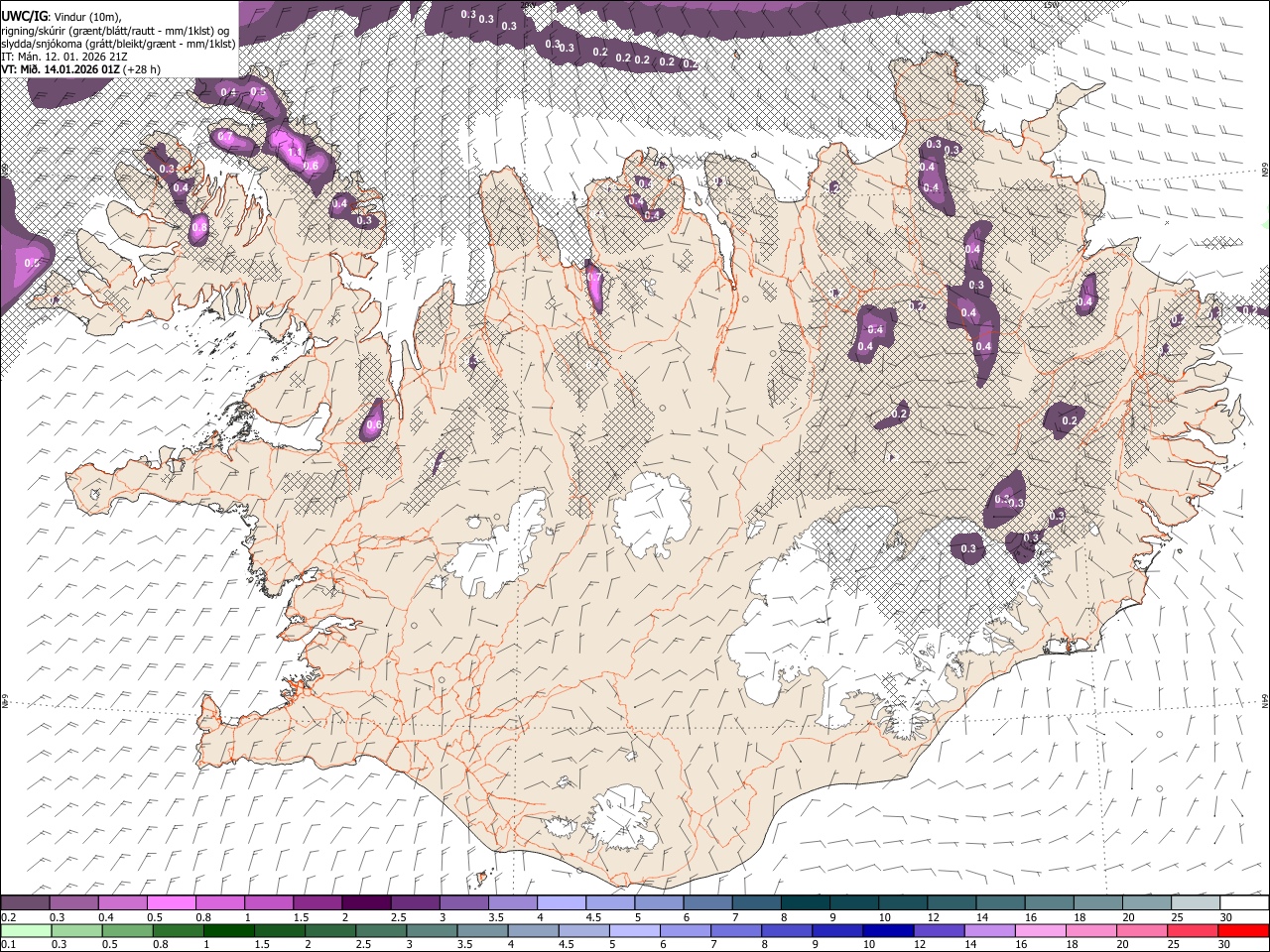Pick the dark teal 8–9 snow swatch
Image resolution: width=1270 pixels, height=952 pixels.
pos(805,903)
